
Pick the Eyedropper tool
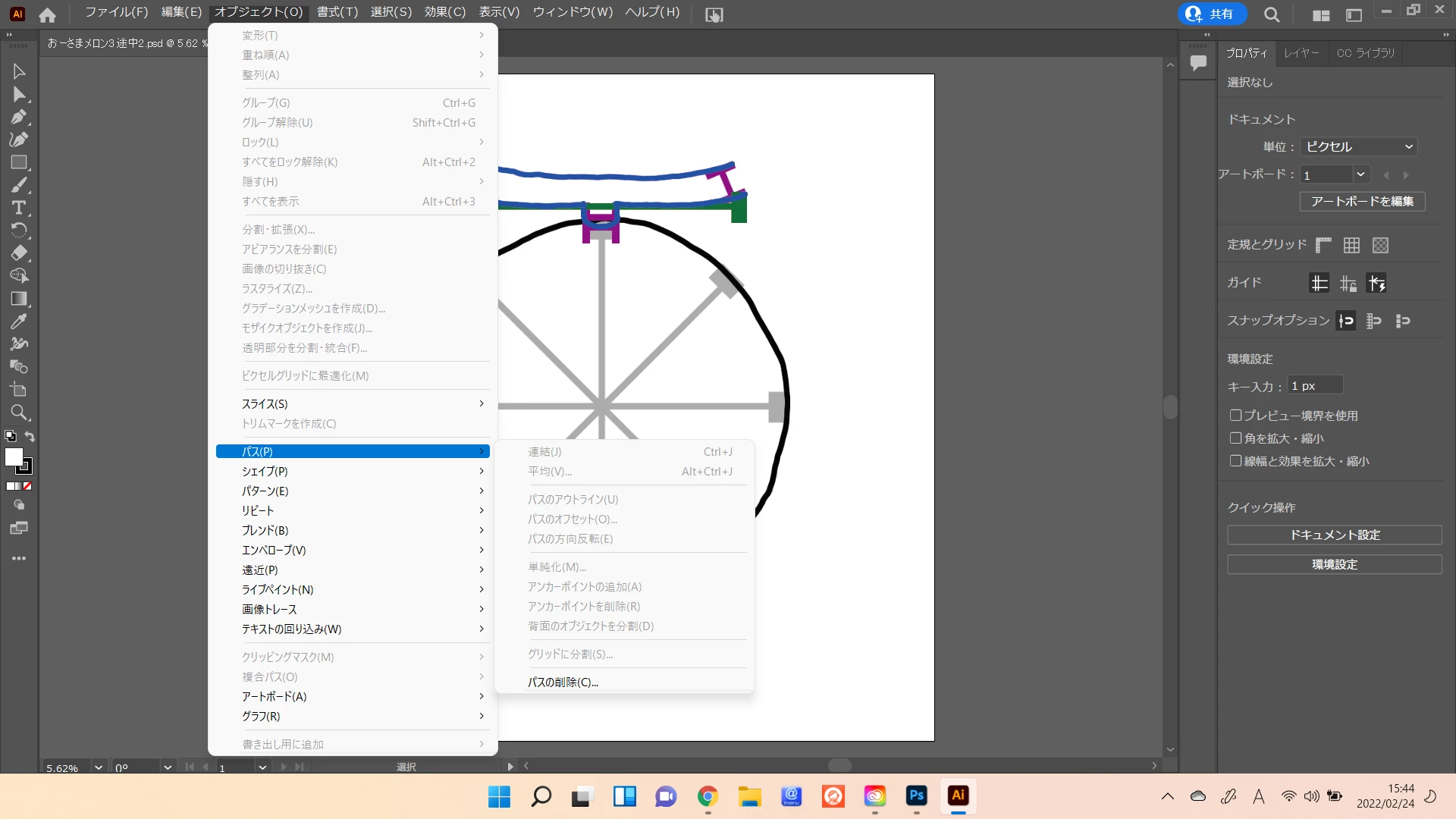click(x=19, y=322)
